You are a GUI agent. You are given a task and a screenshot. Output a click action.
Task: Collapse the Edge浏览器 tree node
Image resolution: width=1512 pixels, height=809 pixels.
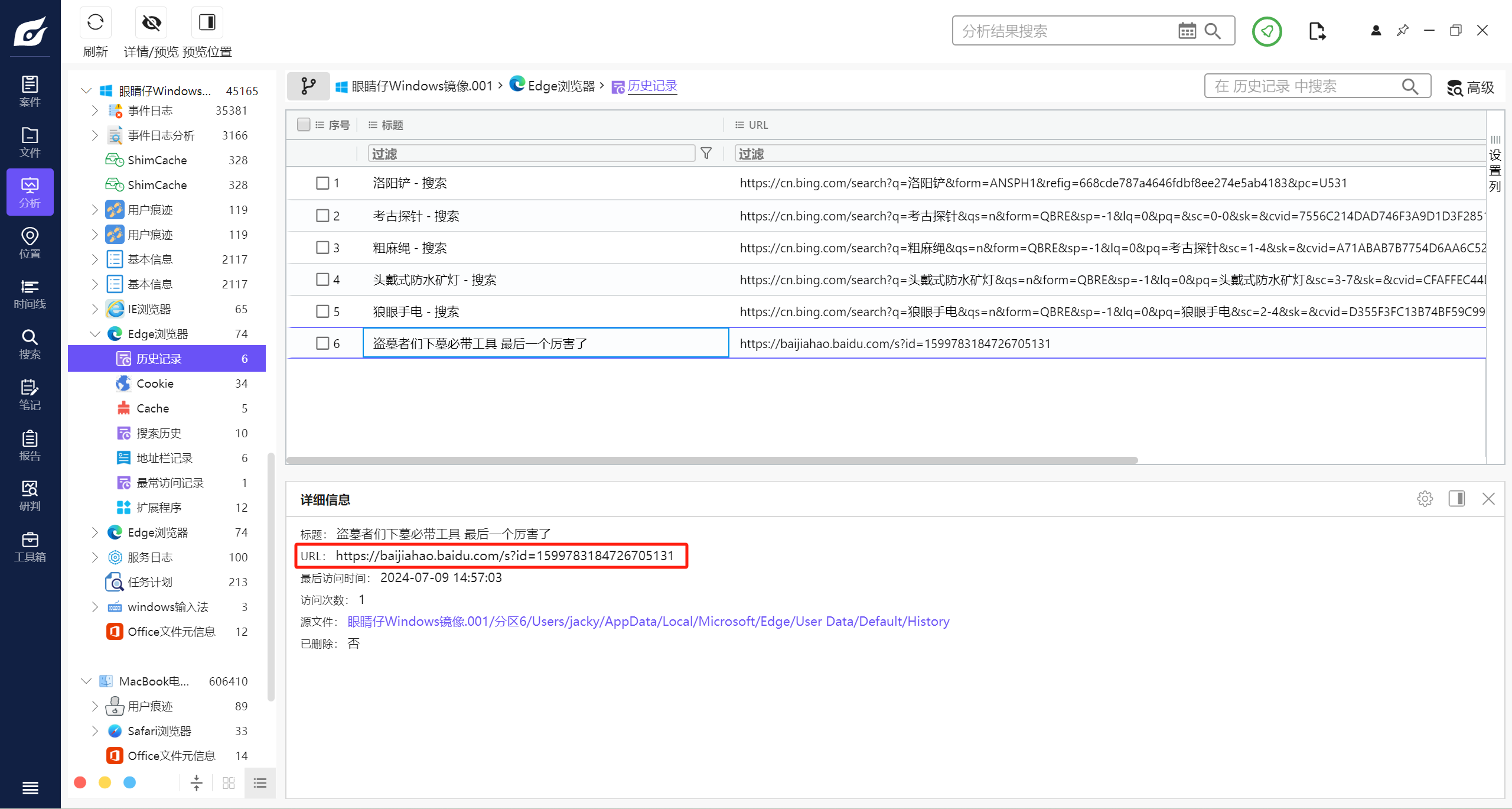pos(94,334)
